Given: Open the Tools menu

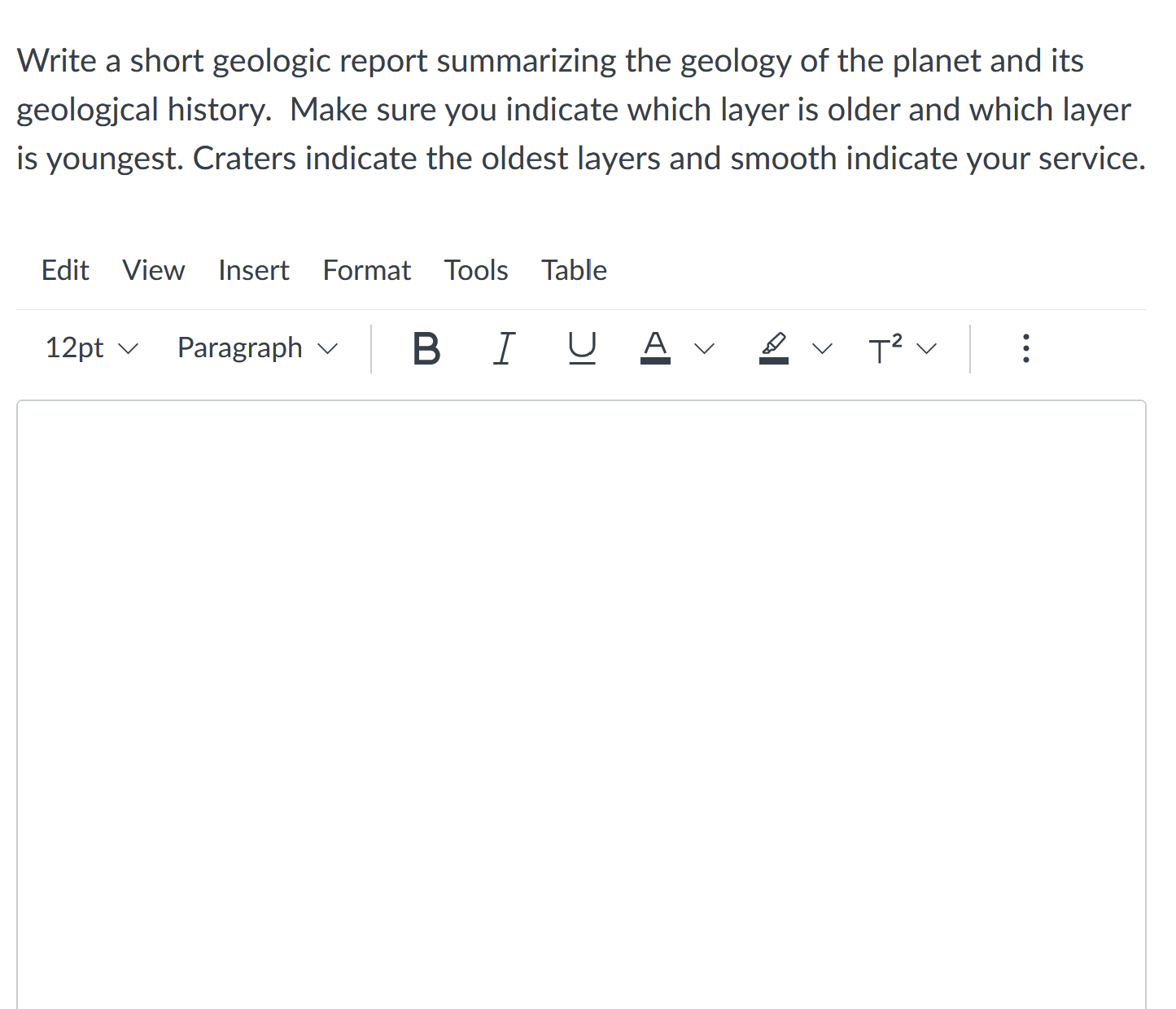Looking at the screenshot, I should 475,270.
